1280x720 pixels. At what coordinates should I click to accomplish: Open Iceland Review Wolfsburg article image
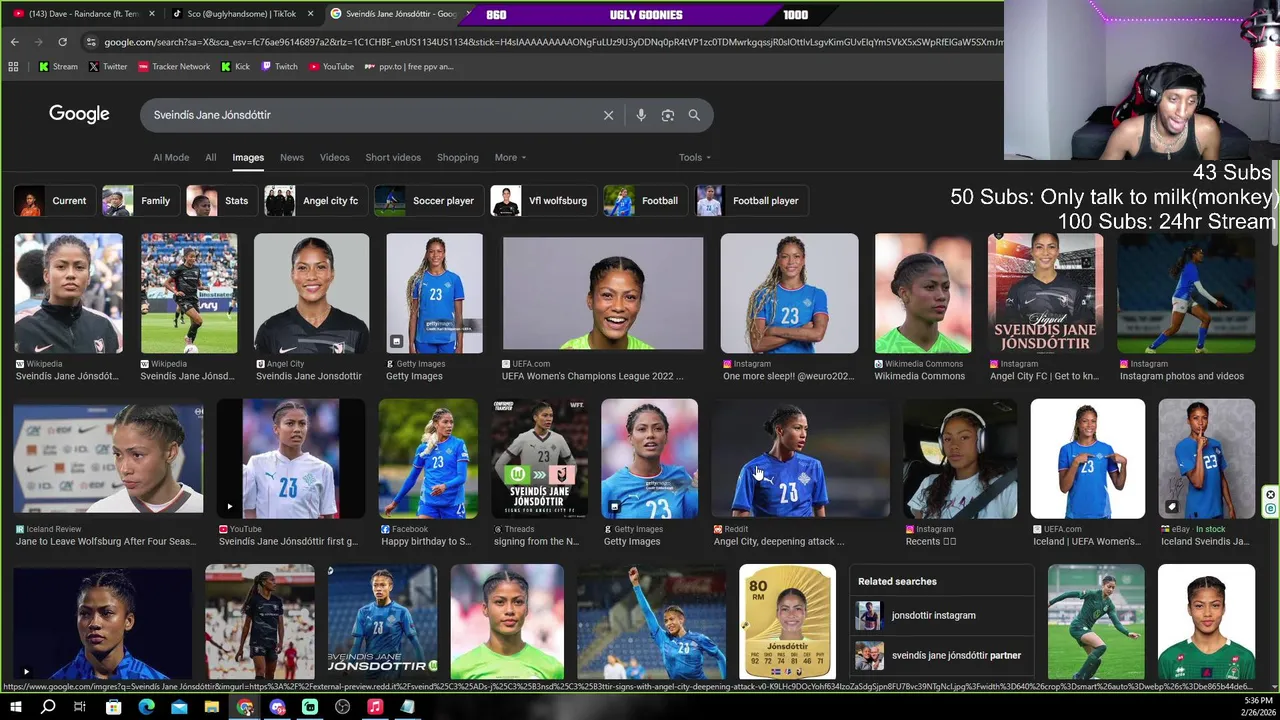[108, 459]
